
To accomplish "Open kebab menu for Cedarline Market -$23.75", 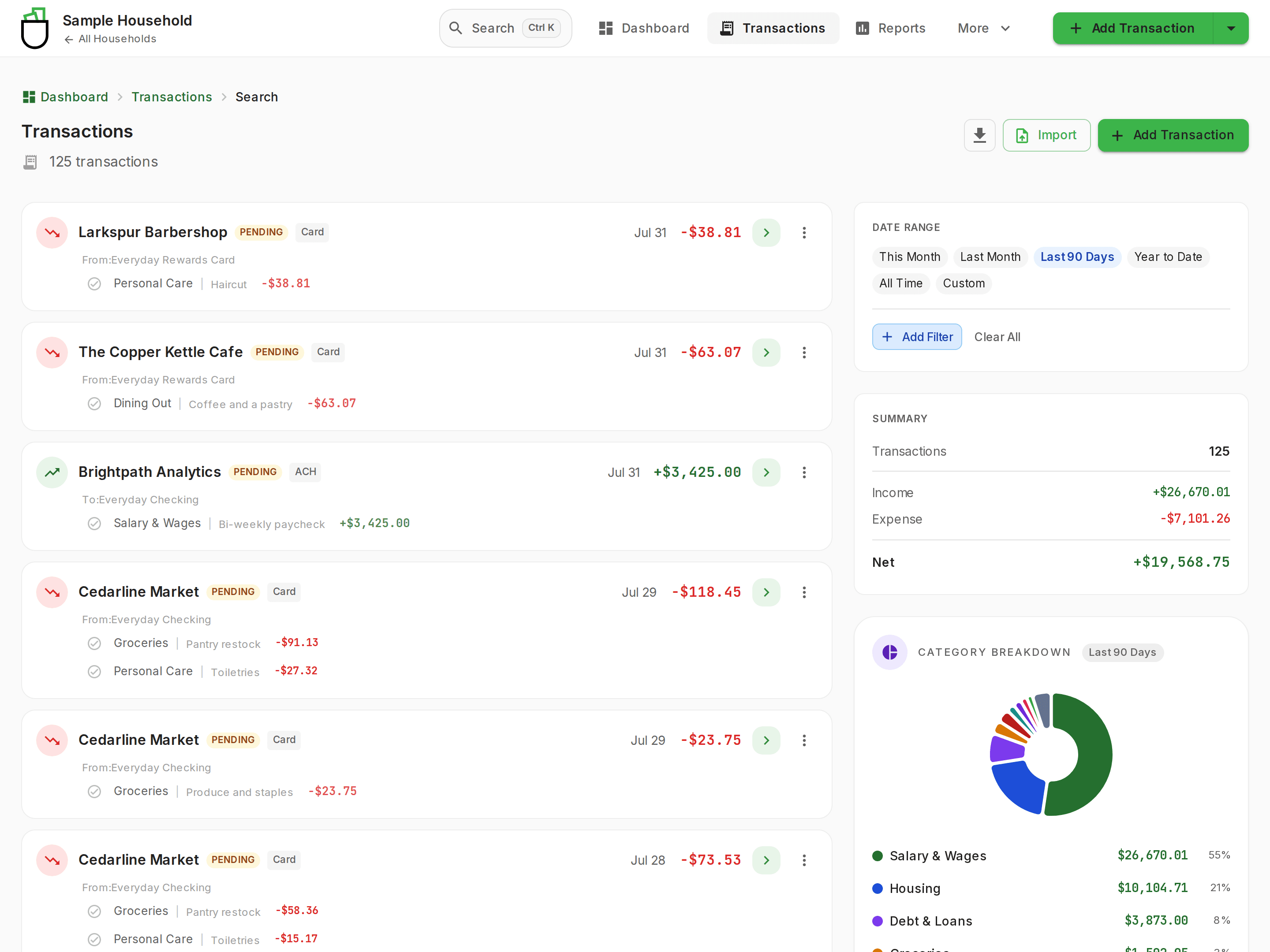I will pos(804,740).
